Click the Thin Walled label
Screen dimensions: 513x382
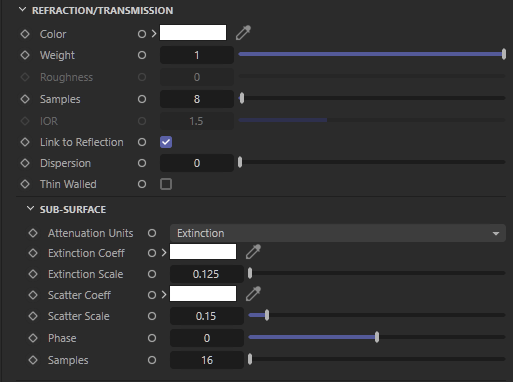point(68,184)
